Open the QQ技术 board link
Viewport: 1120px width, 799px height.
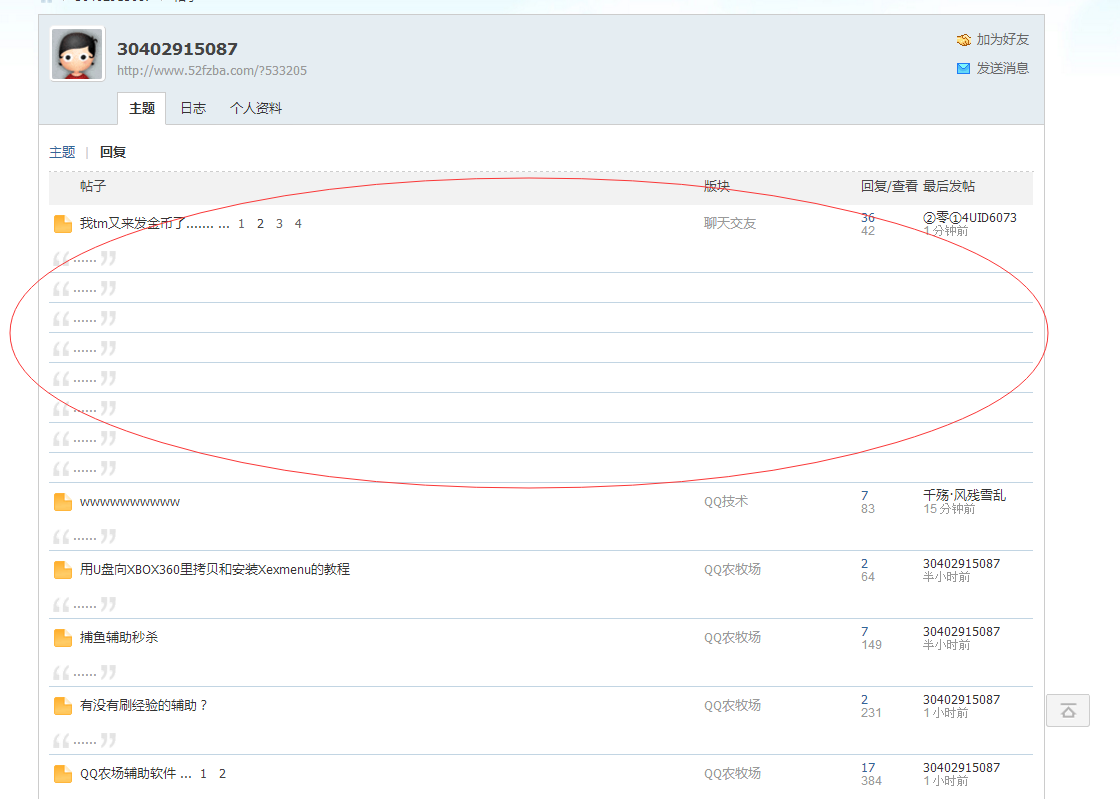(726, 501)
